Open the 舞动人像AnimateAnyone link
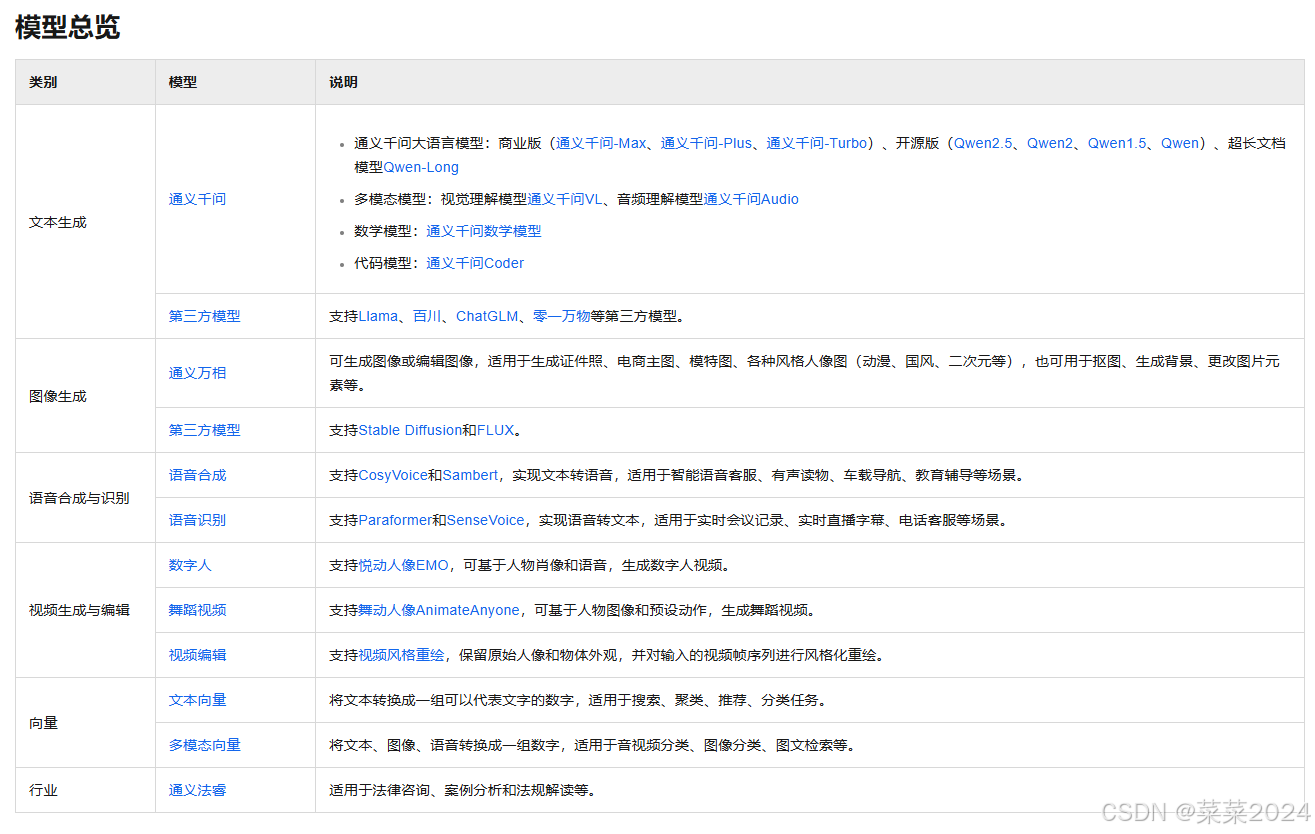The height and width of the screenshot is (834, 1315). coord(439,610)
